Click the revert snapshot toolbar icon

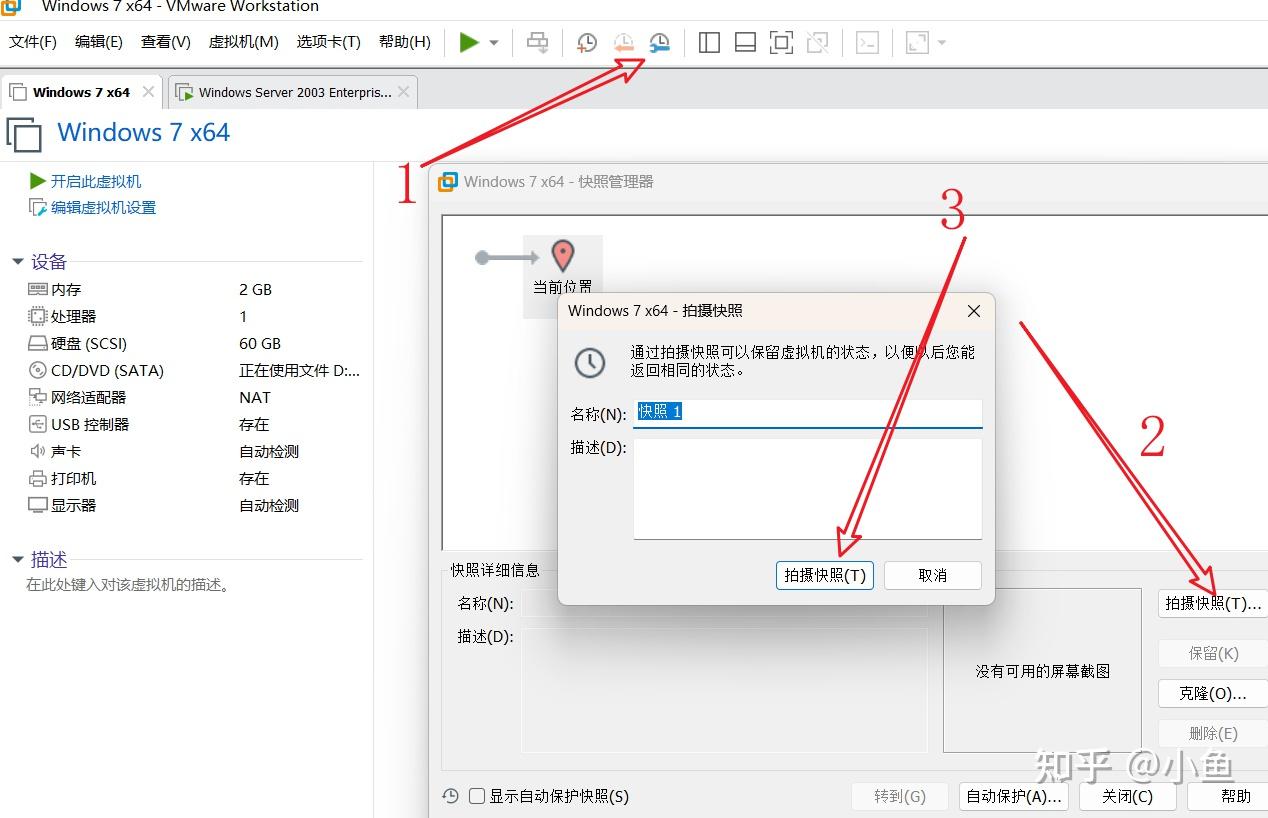[624, 42]
